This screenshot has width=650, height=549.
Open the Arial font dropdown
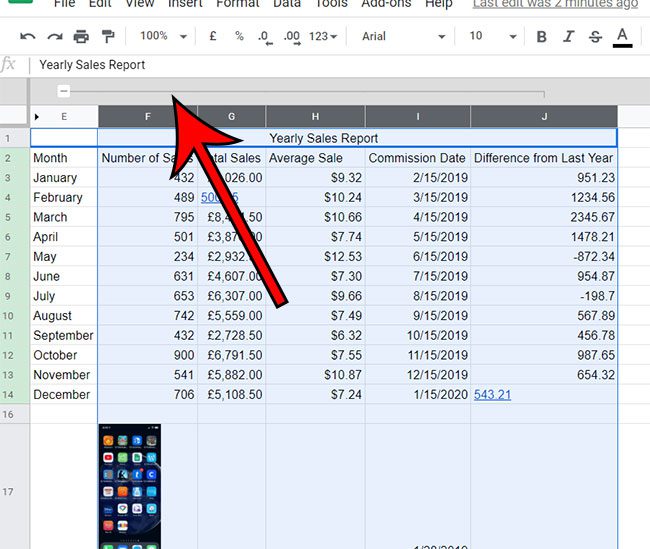(x=403, y=37)
